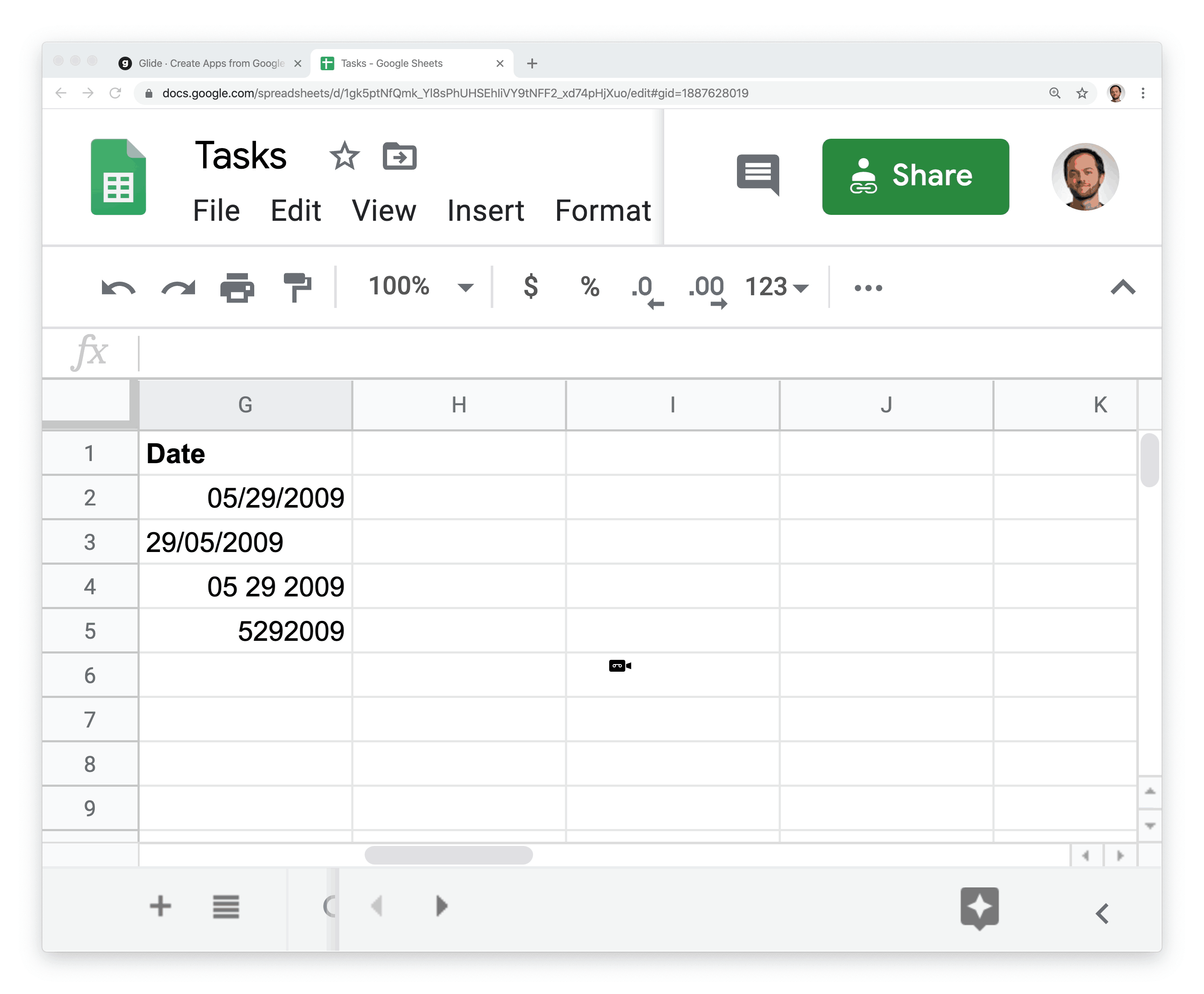1204x994 pixels.
Task: Select cell G3 containing 29/05/2009
Action: click(245, 542)
